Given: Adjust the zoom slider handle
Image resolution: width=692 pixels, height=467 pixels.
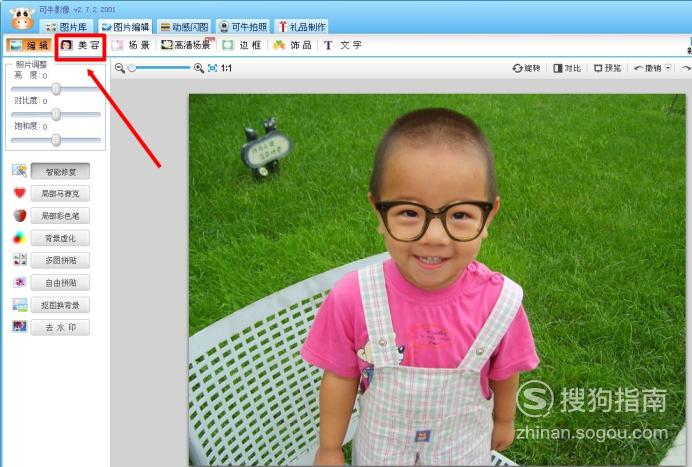Looking at the screenshot, I should click(132, 68).
